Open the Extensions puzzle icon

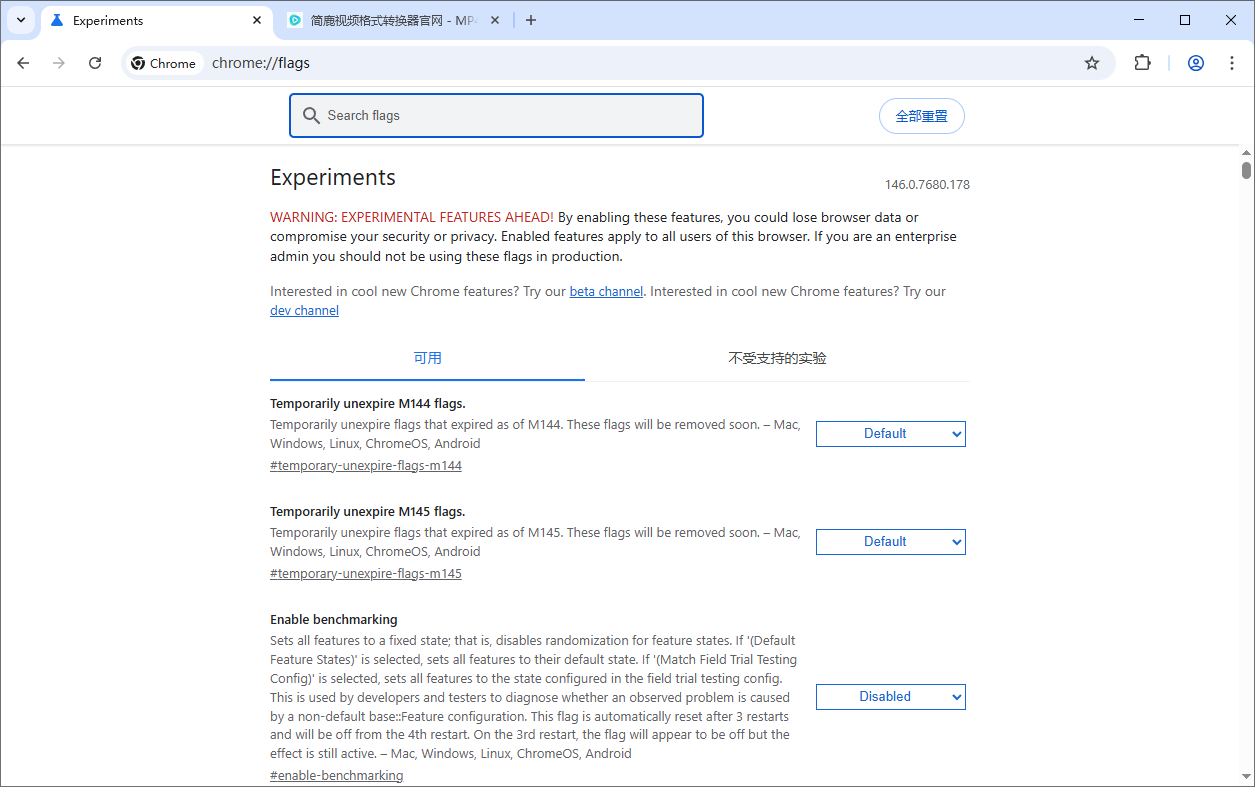(1142, 63)
